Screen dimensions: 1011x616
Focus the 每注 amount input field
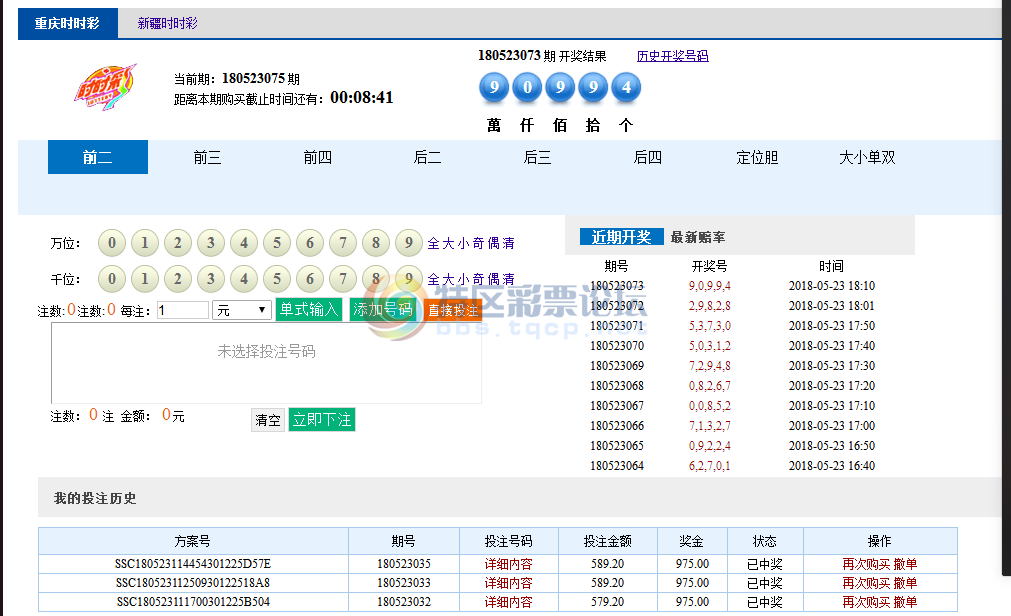(182, 310)
